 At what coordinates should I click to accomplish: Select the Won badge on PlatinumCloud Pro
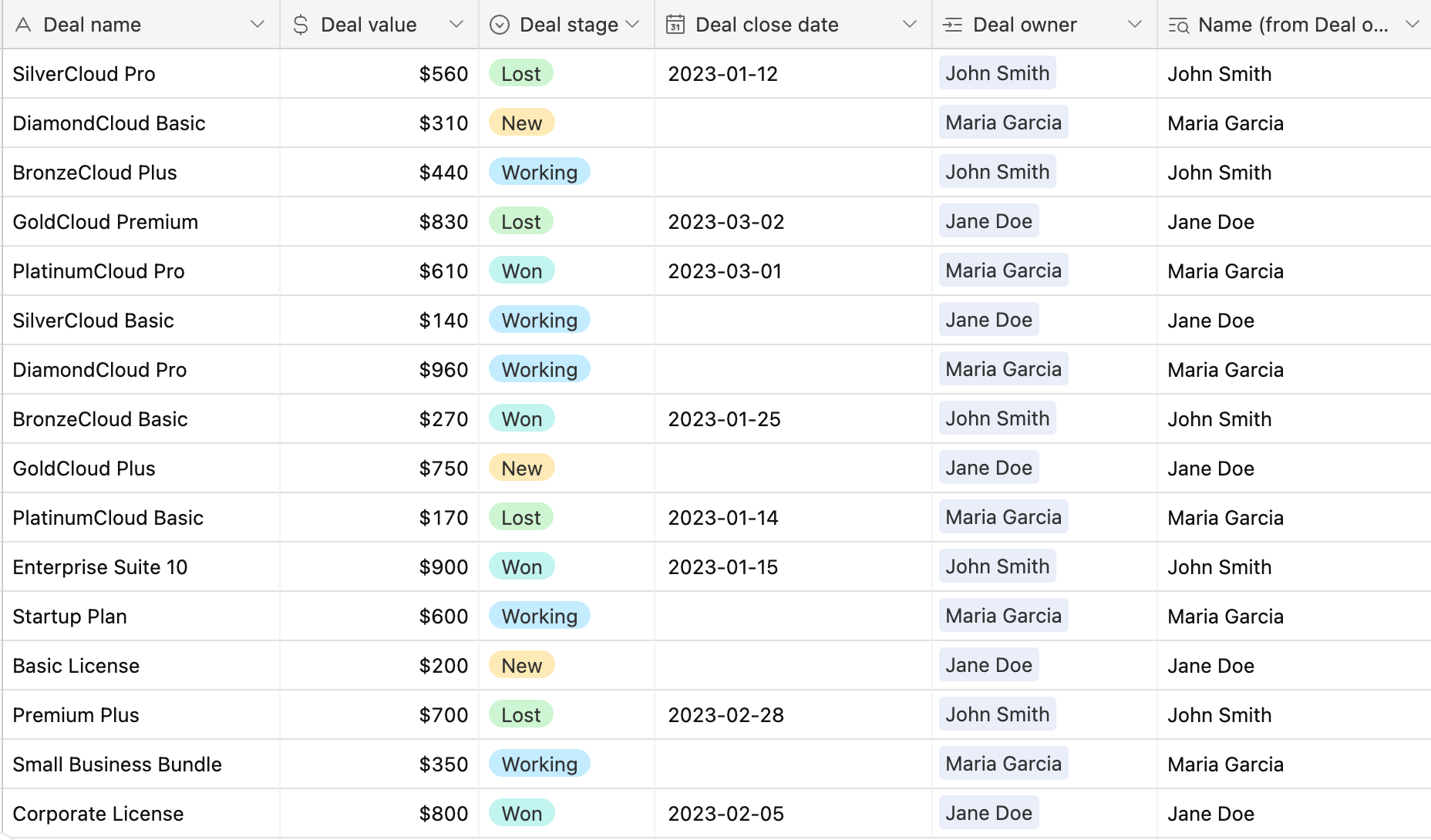[522, 270]
